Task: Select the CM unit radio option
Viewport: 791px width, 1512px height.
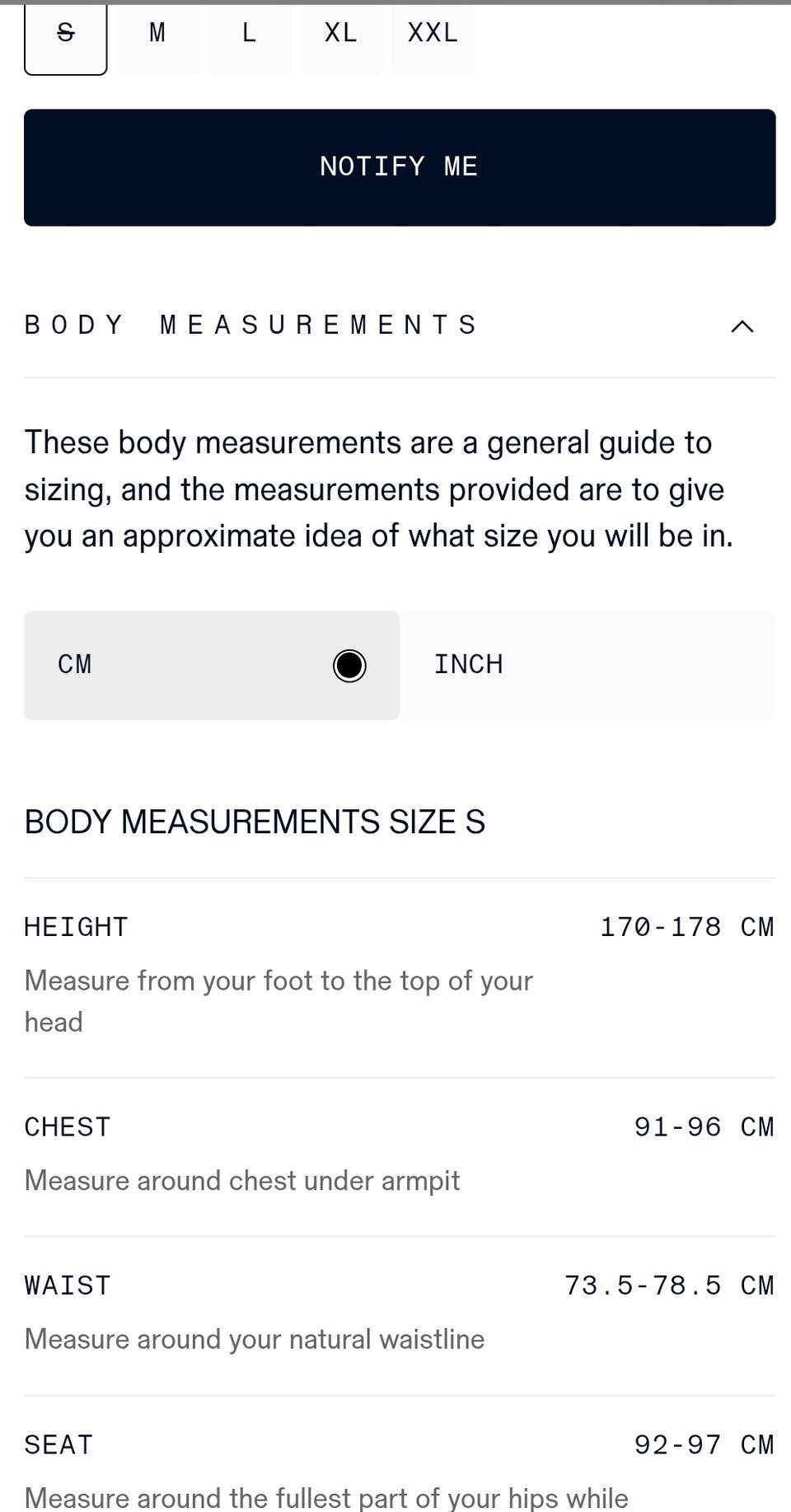Action: pos(212,665)
